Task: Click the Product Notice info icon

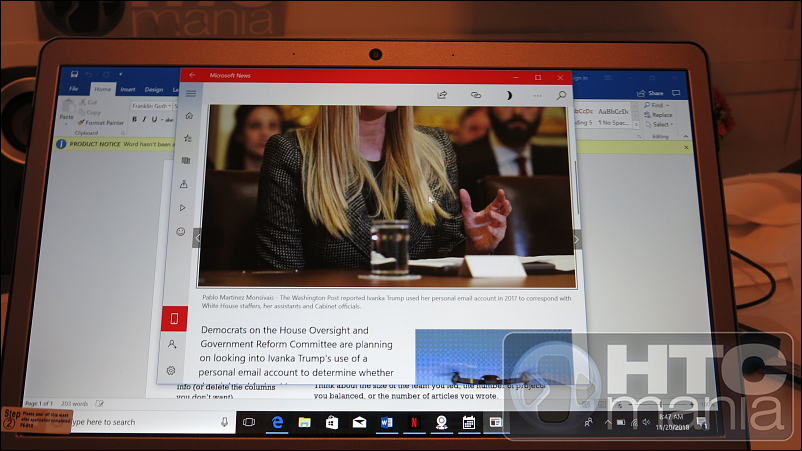Action: click(x=61, y=144)
